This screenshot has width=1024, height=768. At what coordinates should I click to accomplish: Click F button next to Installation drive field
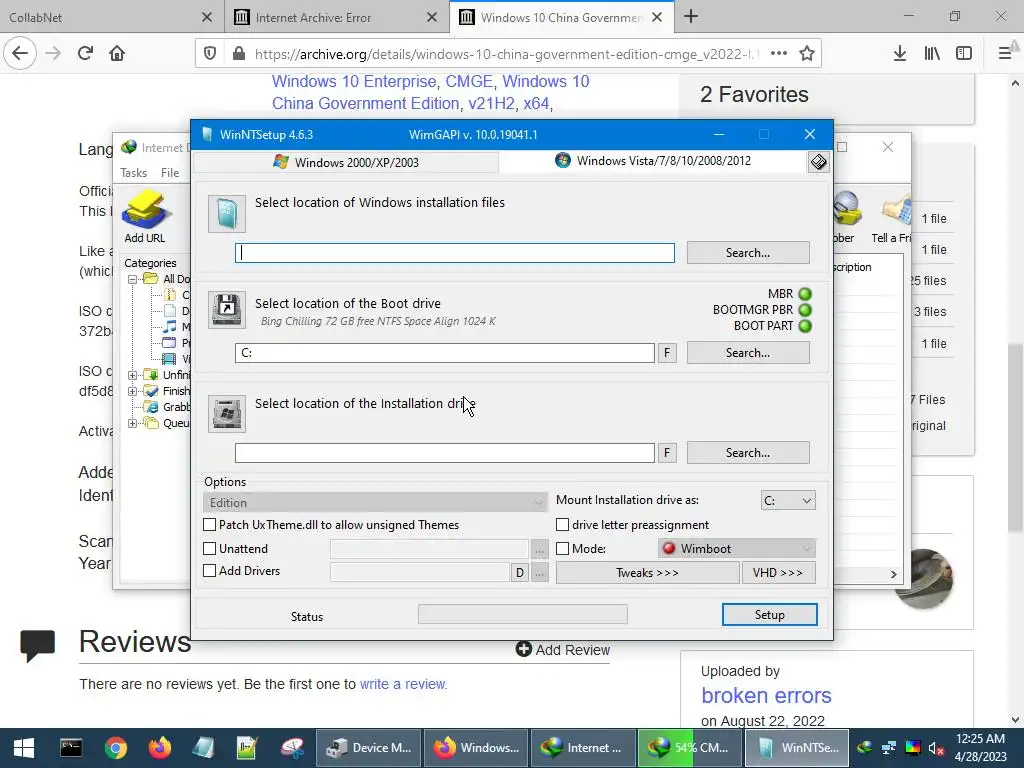(667, 453)
